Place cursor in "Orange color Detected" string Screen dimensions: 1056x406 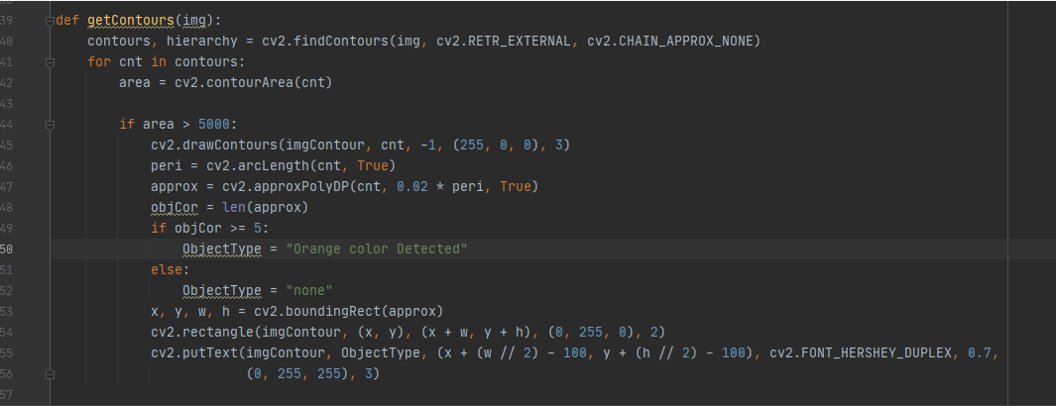376,249
